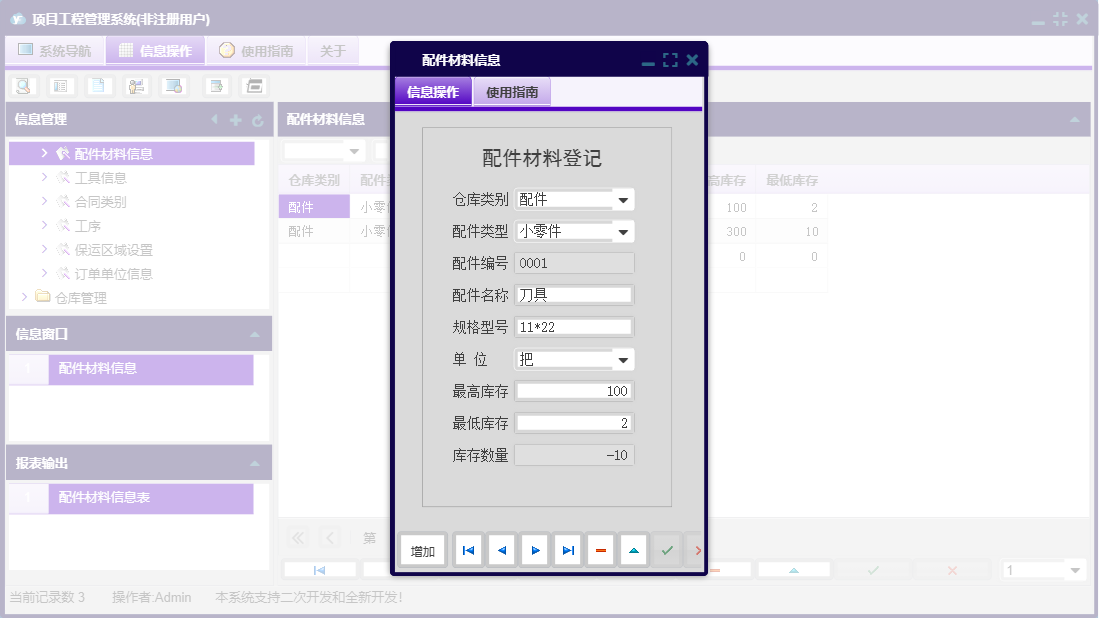Image resolution: width=1099 pixels, height=618 pixels.
Task: Click the new document icon in the toolbar
Action: 97,85
